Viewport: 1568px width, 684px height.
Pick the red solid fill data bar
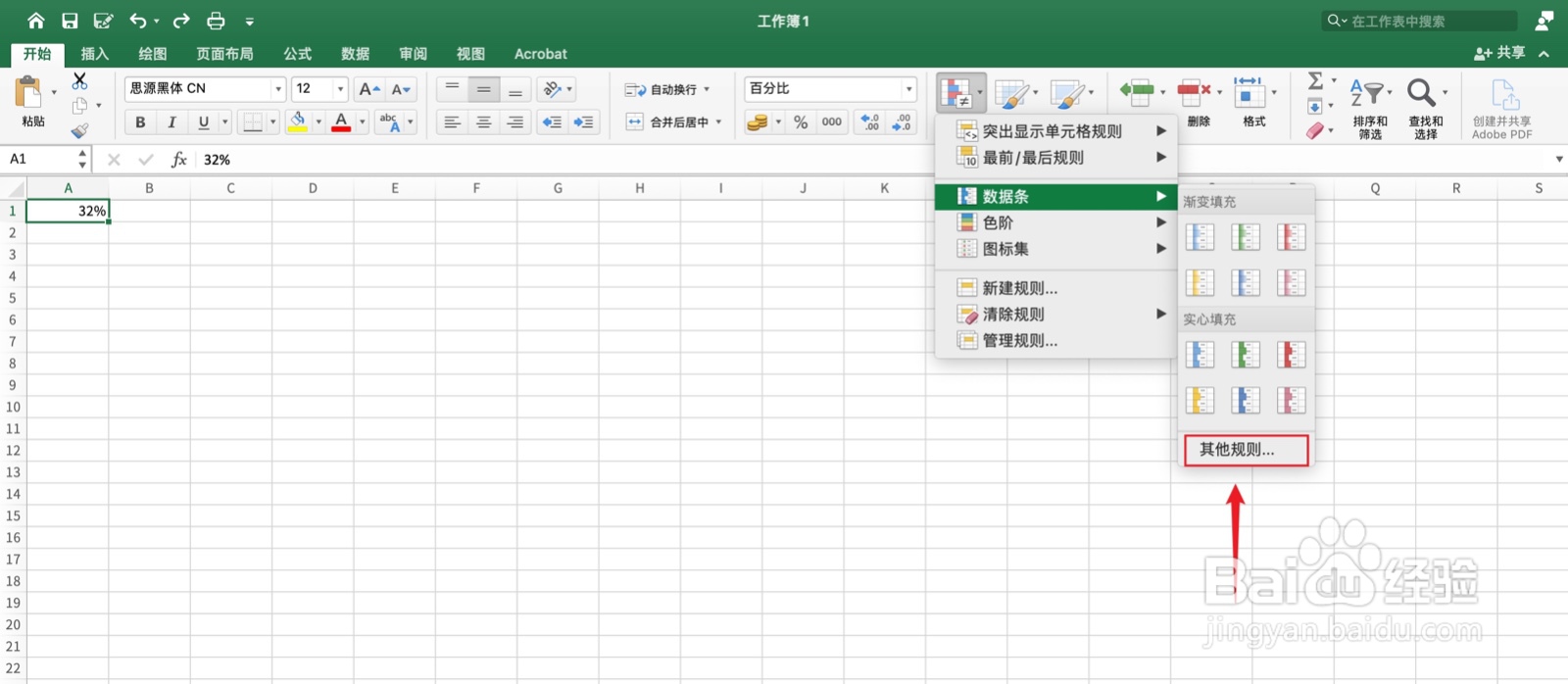1292,355
